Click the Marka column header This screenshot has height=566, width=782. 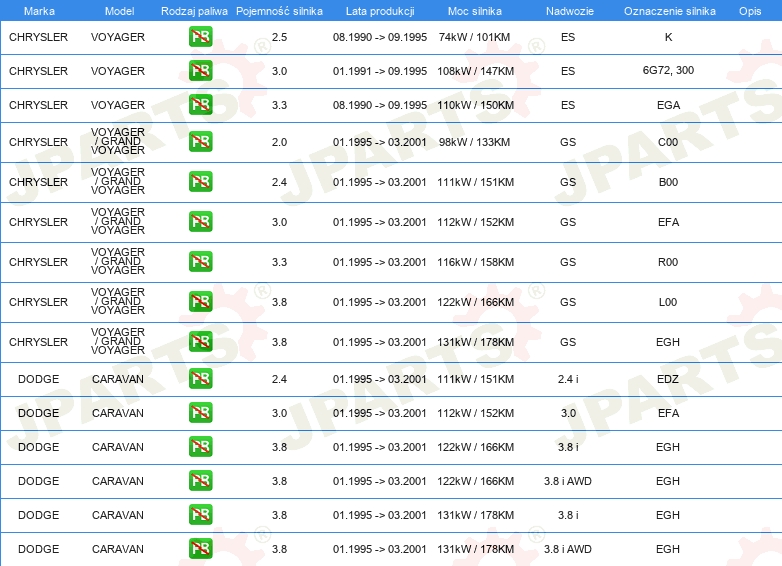click(39, 11)
